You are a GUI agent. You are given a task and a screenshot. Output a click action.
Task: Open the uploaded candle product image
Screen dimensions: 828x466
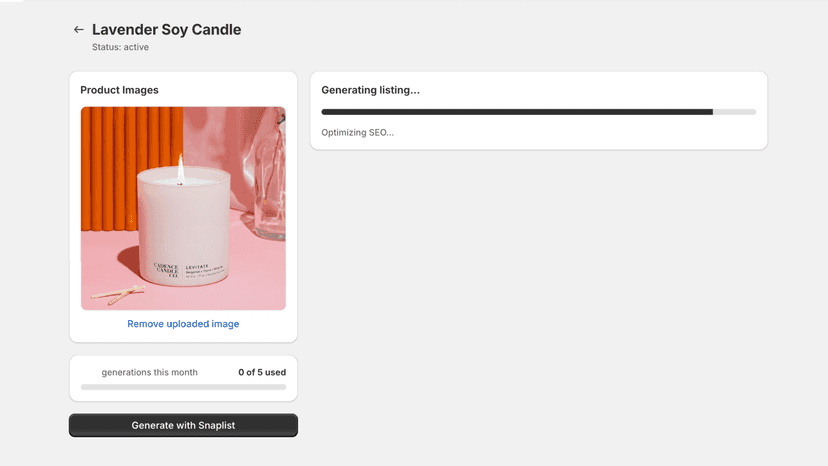(183, 208)
